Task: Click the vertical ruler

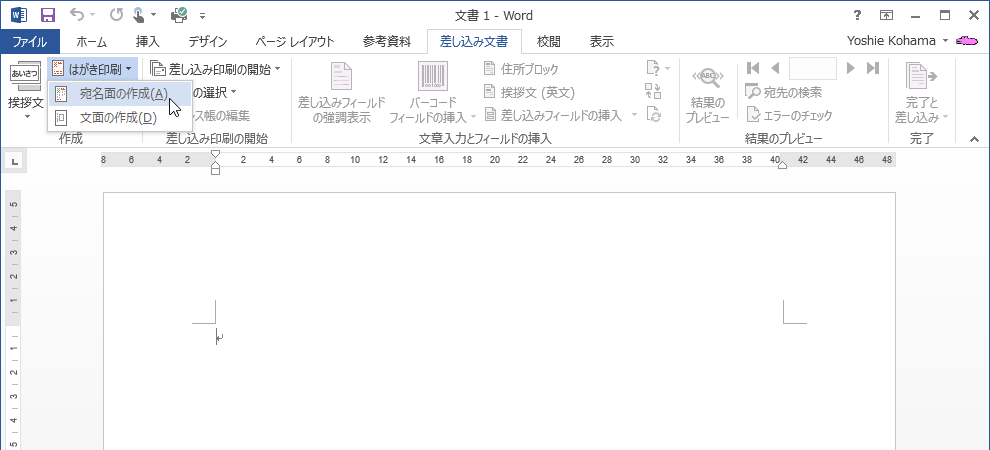Action: point(13,319)
